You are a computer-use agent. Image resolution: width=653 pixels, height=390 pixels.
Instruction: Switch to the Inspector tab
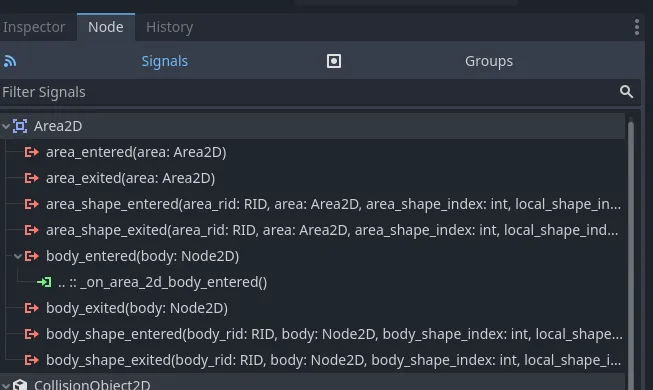pyautogui.click(x=34, y=27)
